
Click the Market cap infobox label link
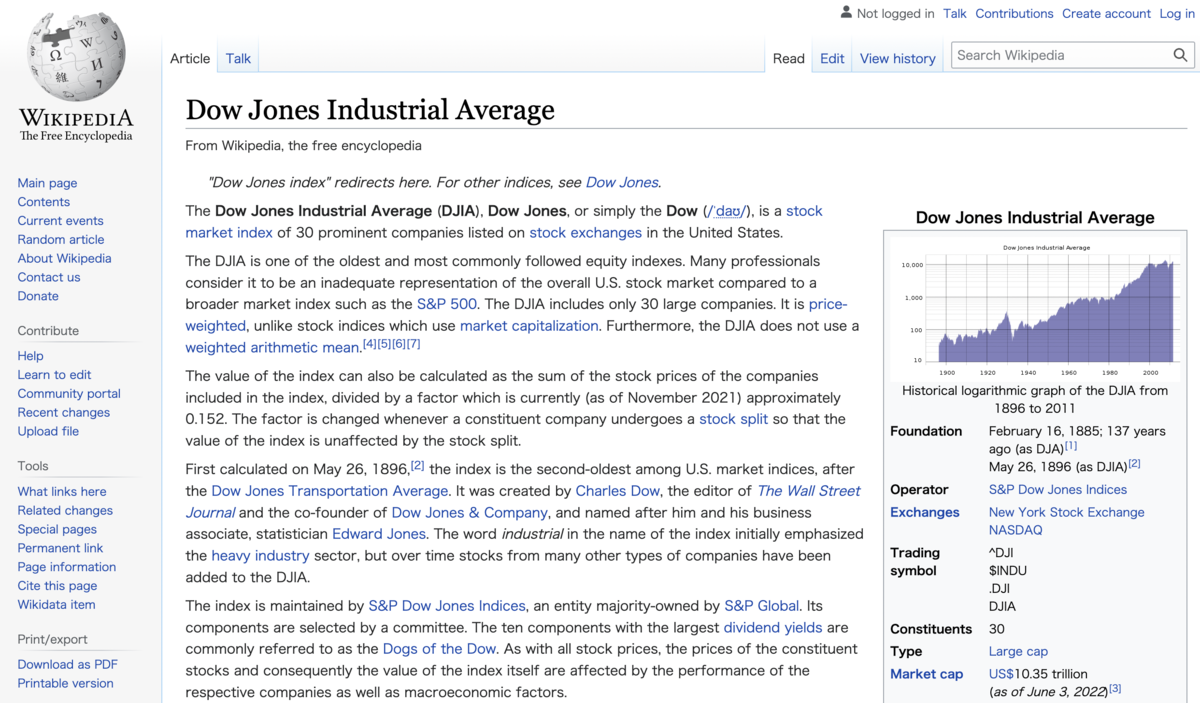click(927, 674)
